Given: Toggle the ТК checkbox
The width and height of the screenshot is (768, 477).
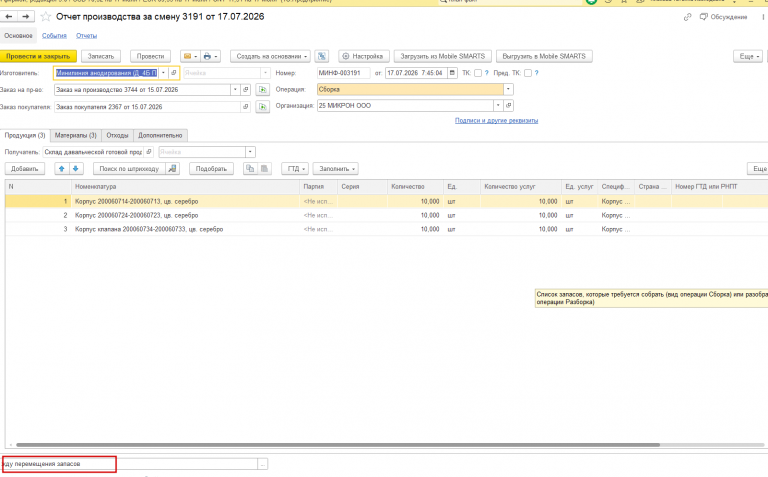Looking at the screenshot, I should point(478,73).
